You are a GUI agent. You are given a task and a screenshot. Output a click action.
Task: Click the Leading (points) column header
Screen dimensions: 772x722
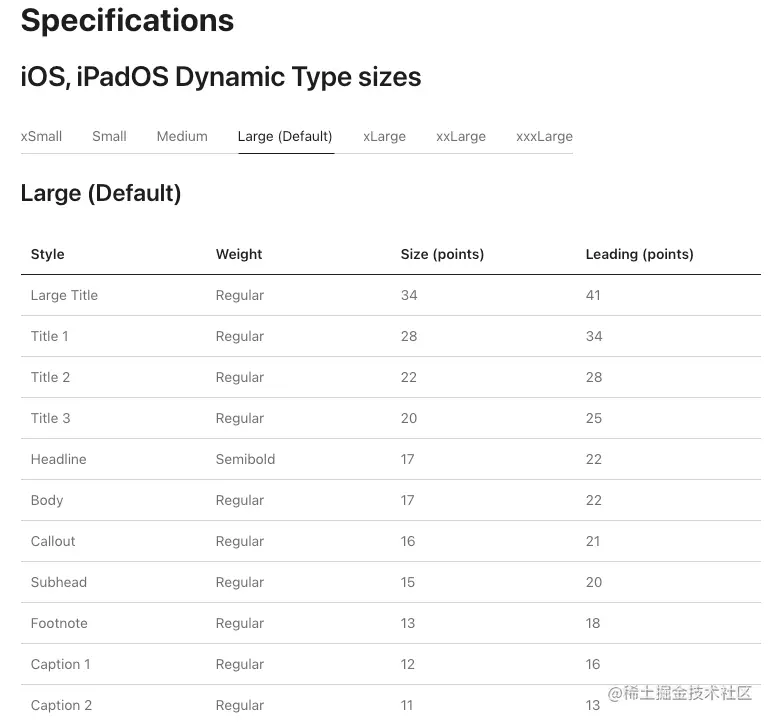(x=639, y=254)
